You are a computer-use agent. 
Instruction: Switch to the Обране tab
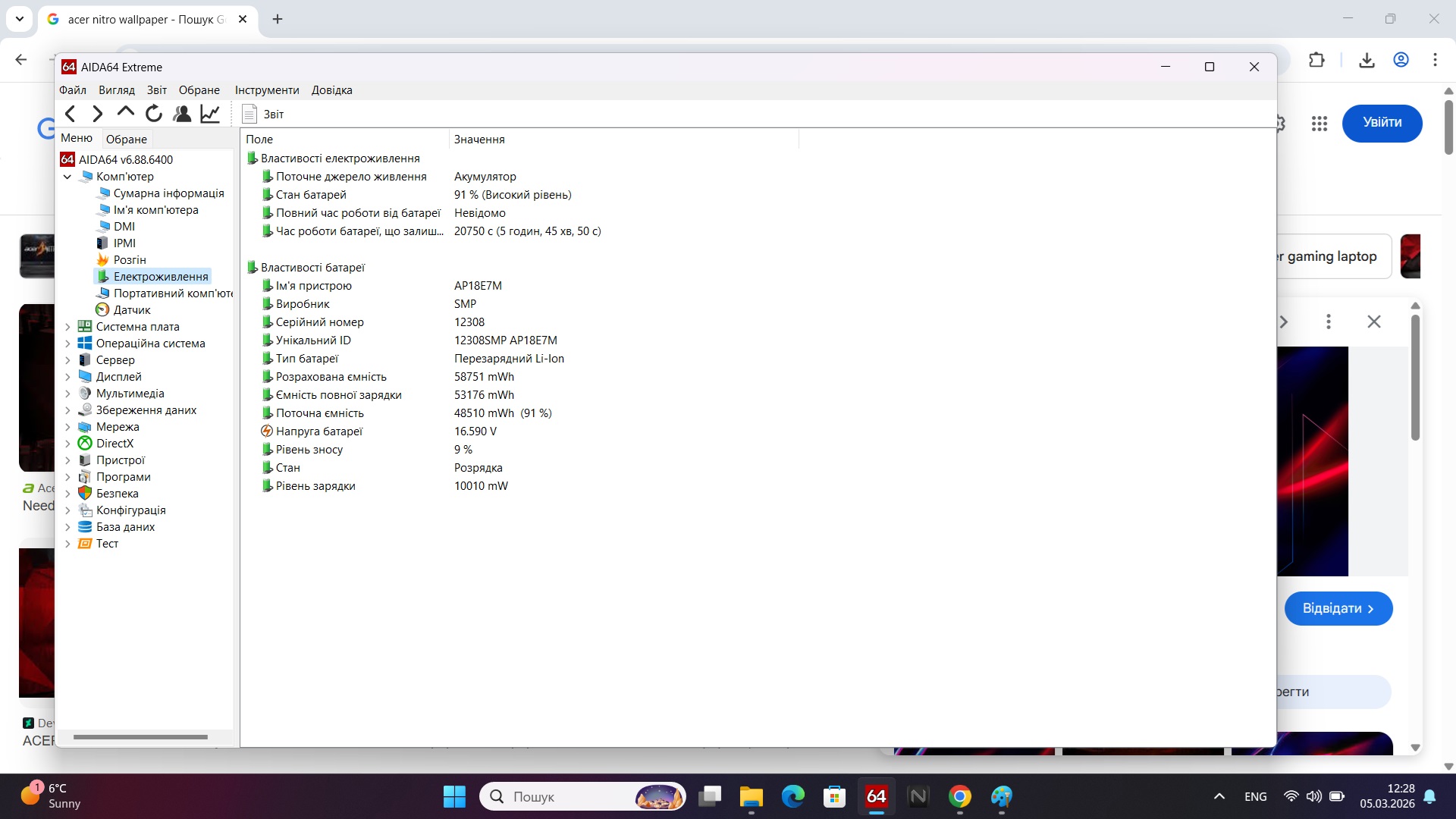click(x=126, y=139)
